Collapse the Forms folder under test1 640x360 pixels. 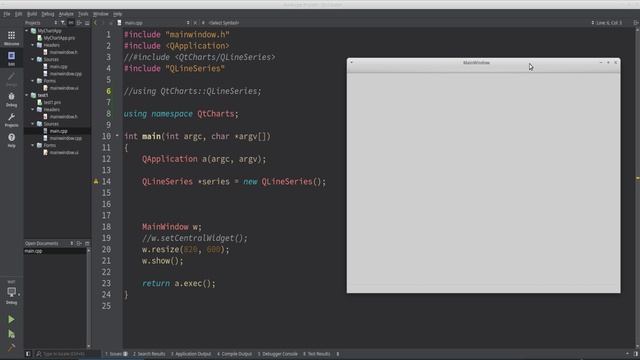pos(33,145)
